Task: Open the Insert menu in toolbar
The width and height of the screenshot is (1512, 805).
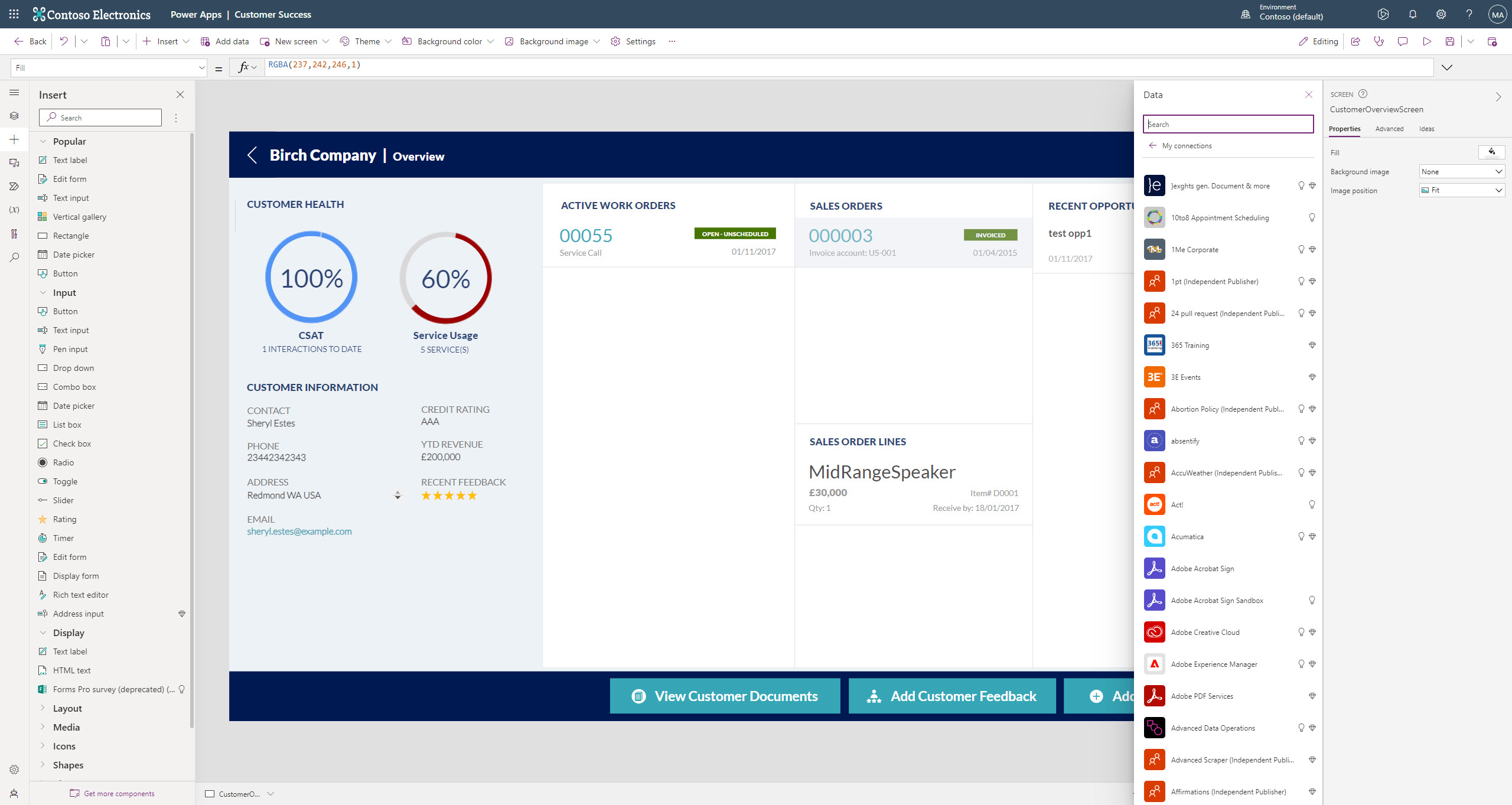Action: [166, 41]
